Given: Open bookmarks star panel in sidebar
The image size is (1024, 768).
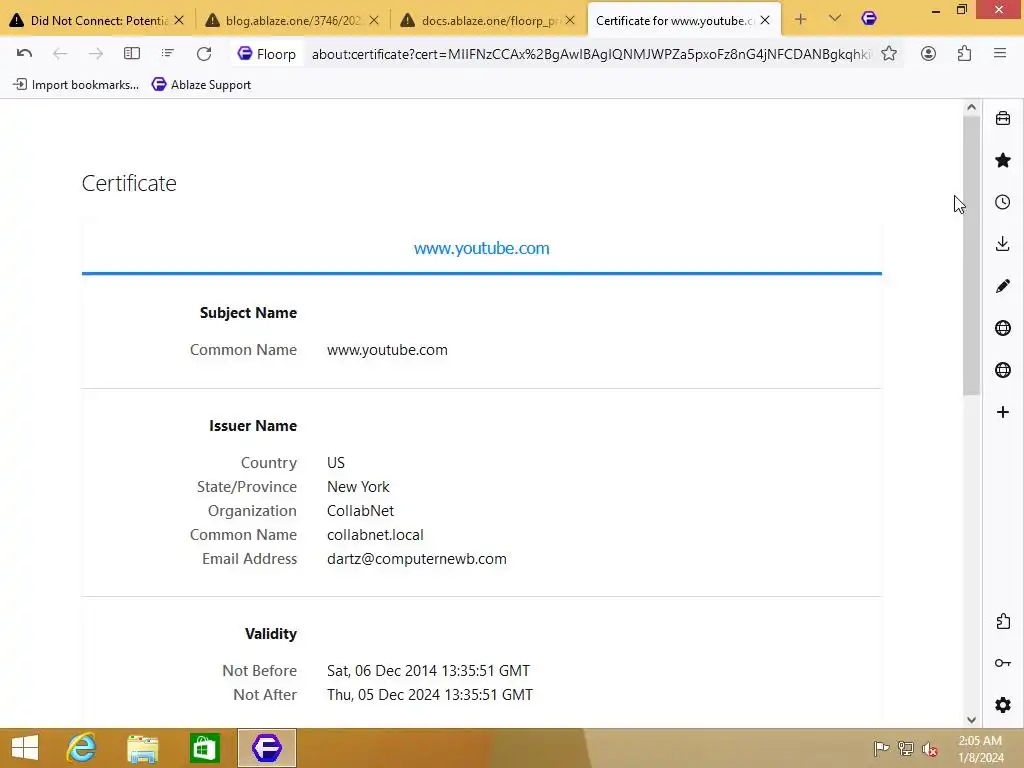Looking at the screenshot, I should pos(1003,160).
